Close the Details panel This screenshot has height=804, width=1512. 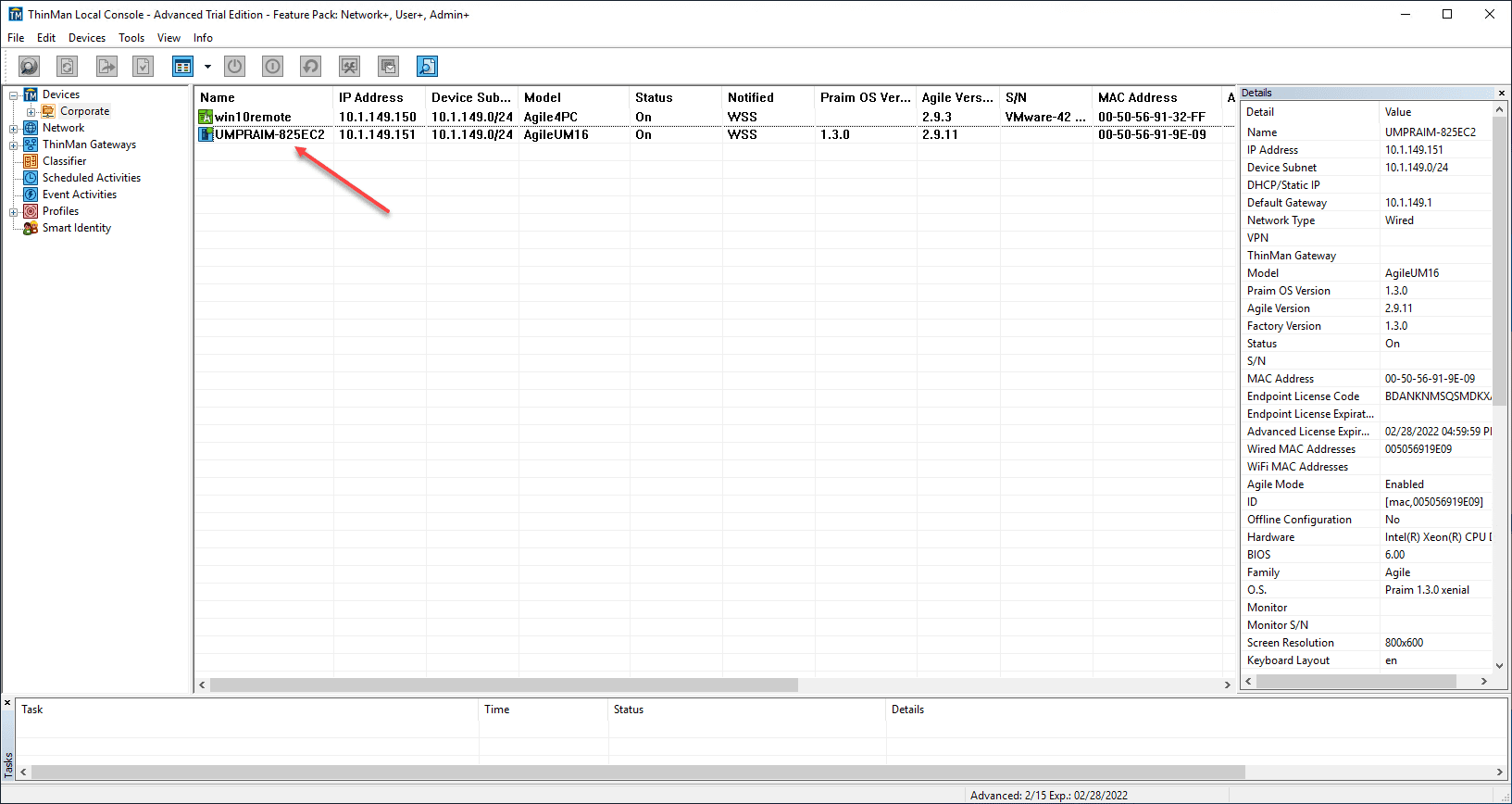click(x=1502, y=93)
